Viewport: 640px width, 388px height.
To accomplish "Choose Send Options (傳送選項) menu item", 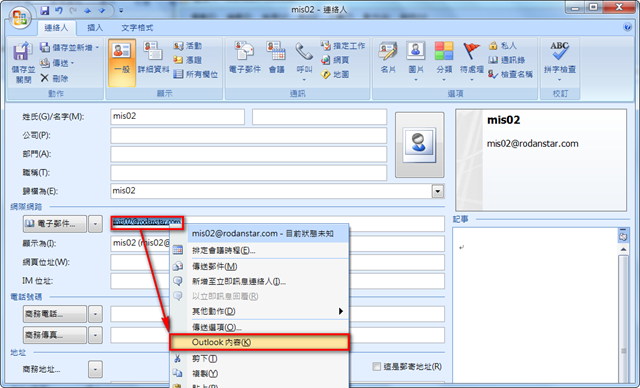I will pos(260,327).
